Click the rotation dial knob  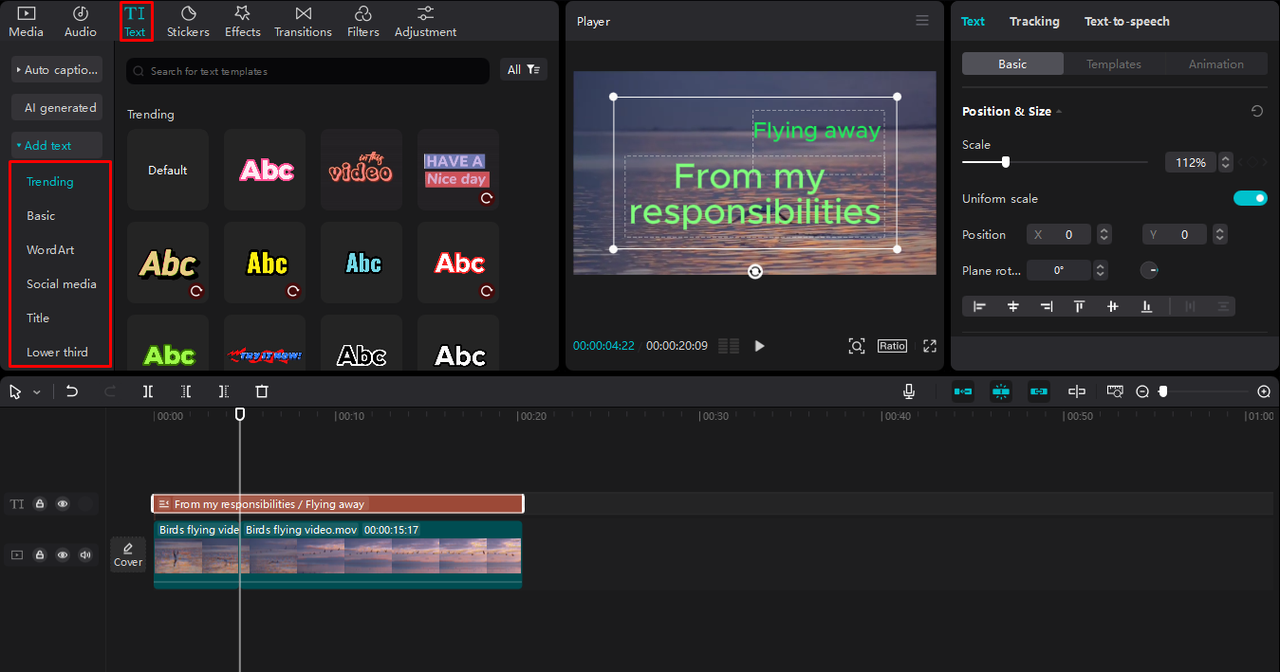pyautogui.click(x=1150, y=270)
